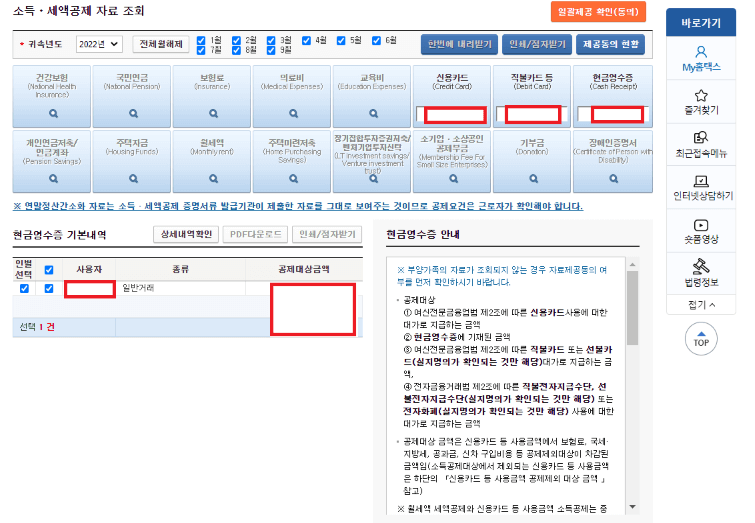Open the 귀속년도 2022년 dropdown

pos(99,44)
